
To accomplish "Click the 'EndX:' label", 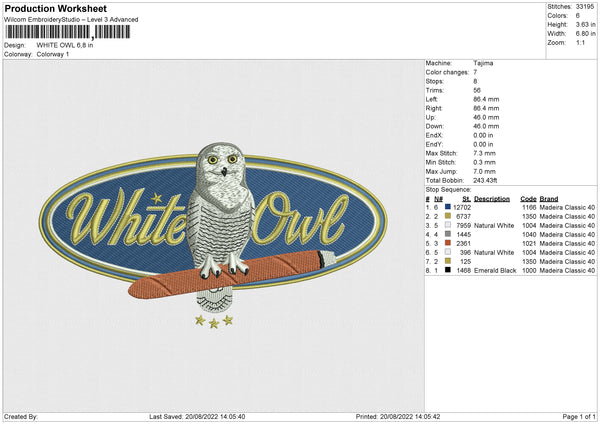I will coord(434,135).
